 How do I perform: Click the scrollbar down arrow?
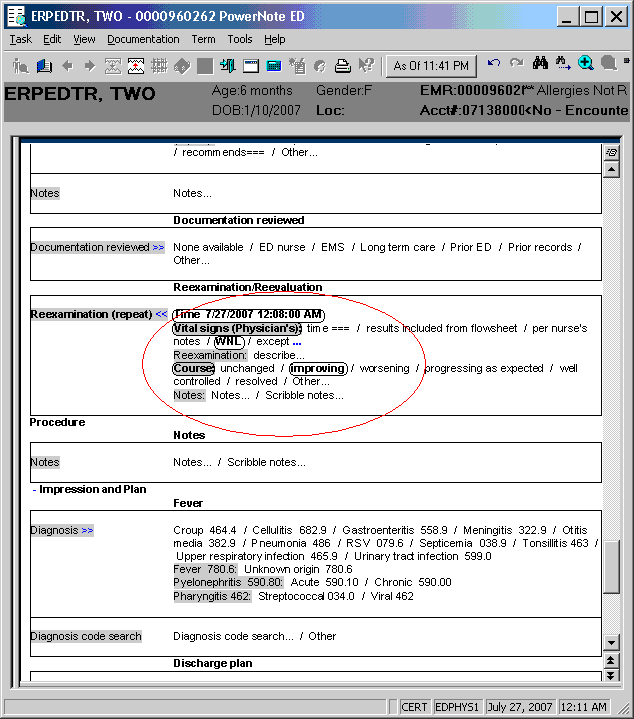pyautogui.click(x=611, y=641)
